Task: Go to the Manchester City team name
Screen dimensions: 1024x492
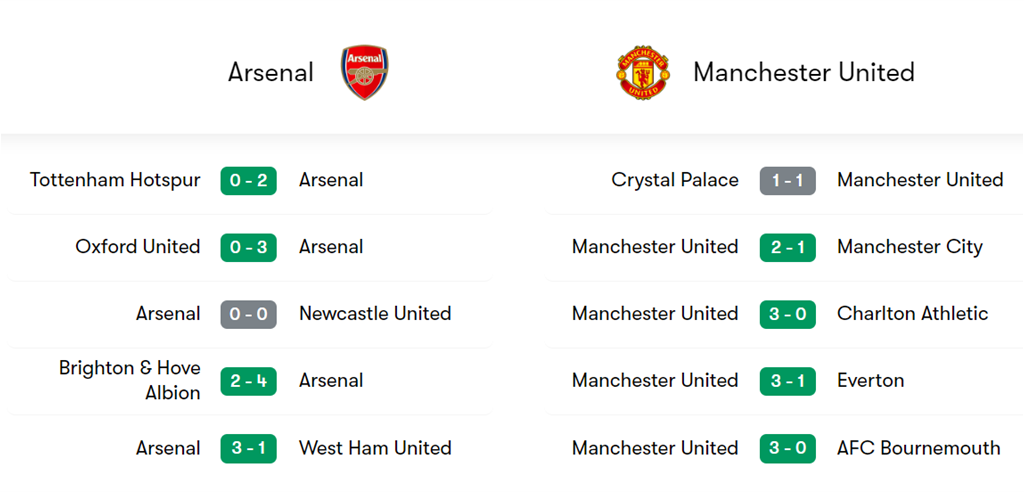Action: (910, 247)
